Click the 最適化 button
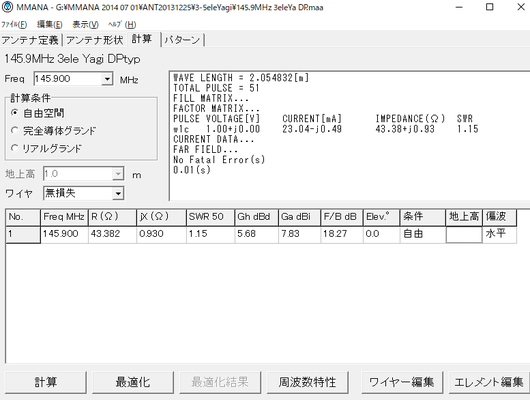This screenshot has width=530, height=400. point(133,382)
